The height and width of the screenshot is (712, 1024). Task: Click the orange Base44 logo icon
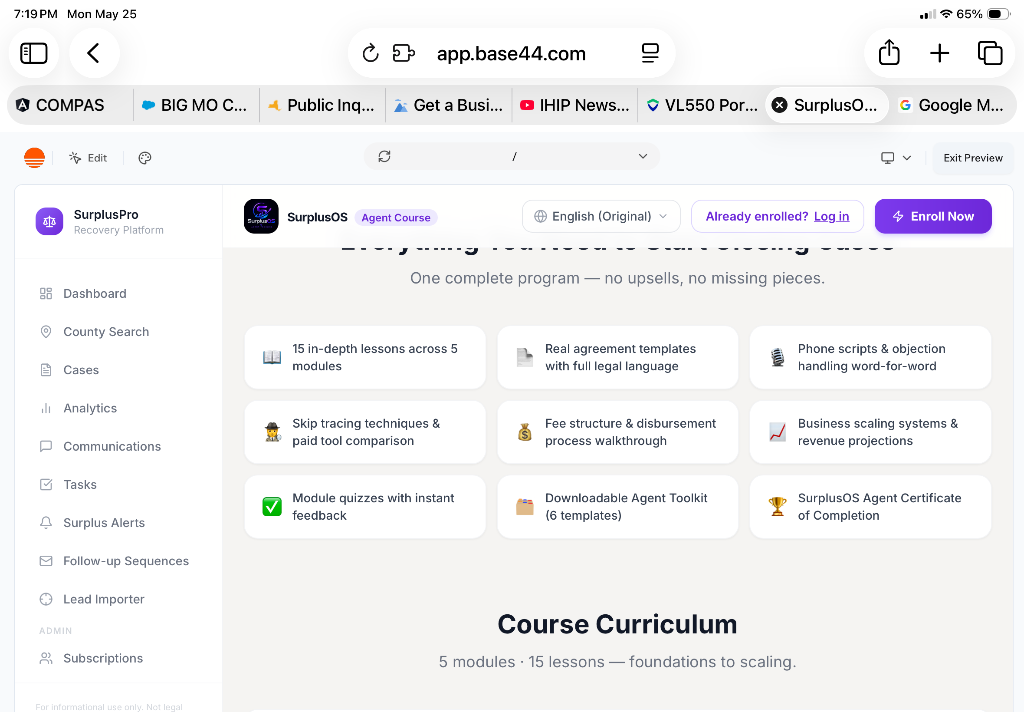(34, 157)
